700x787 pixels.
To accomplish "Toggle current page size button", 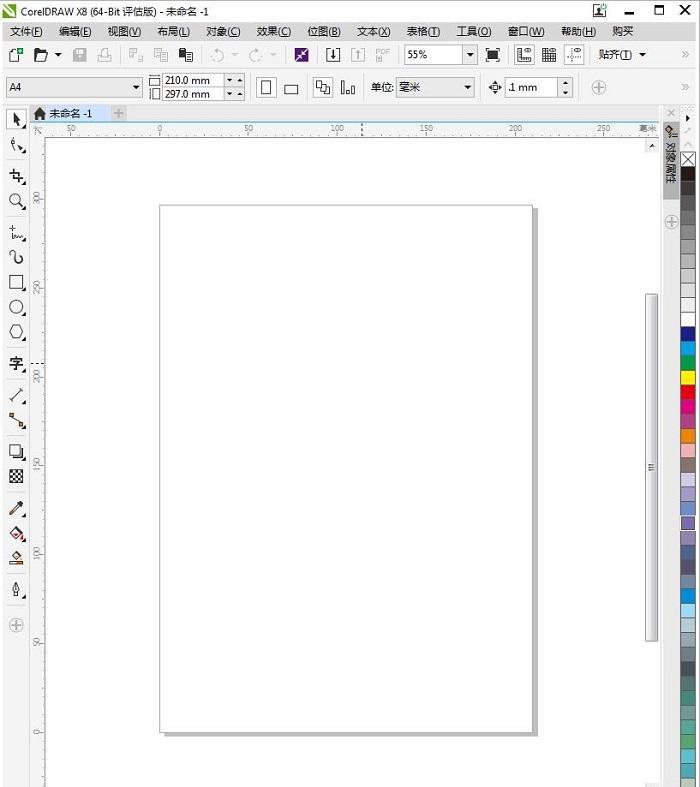I will click(x=348, y=88).
